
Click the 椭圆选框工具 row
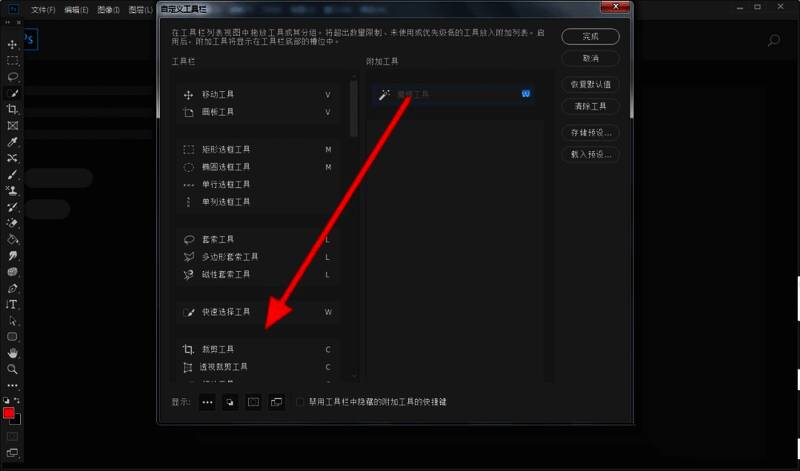coord(257,167)
